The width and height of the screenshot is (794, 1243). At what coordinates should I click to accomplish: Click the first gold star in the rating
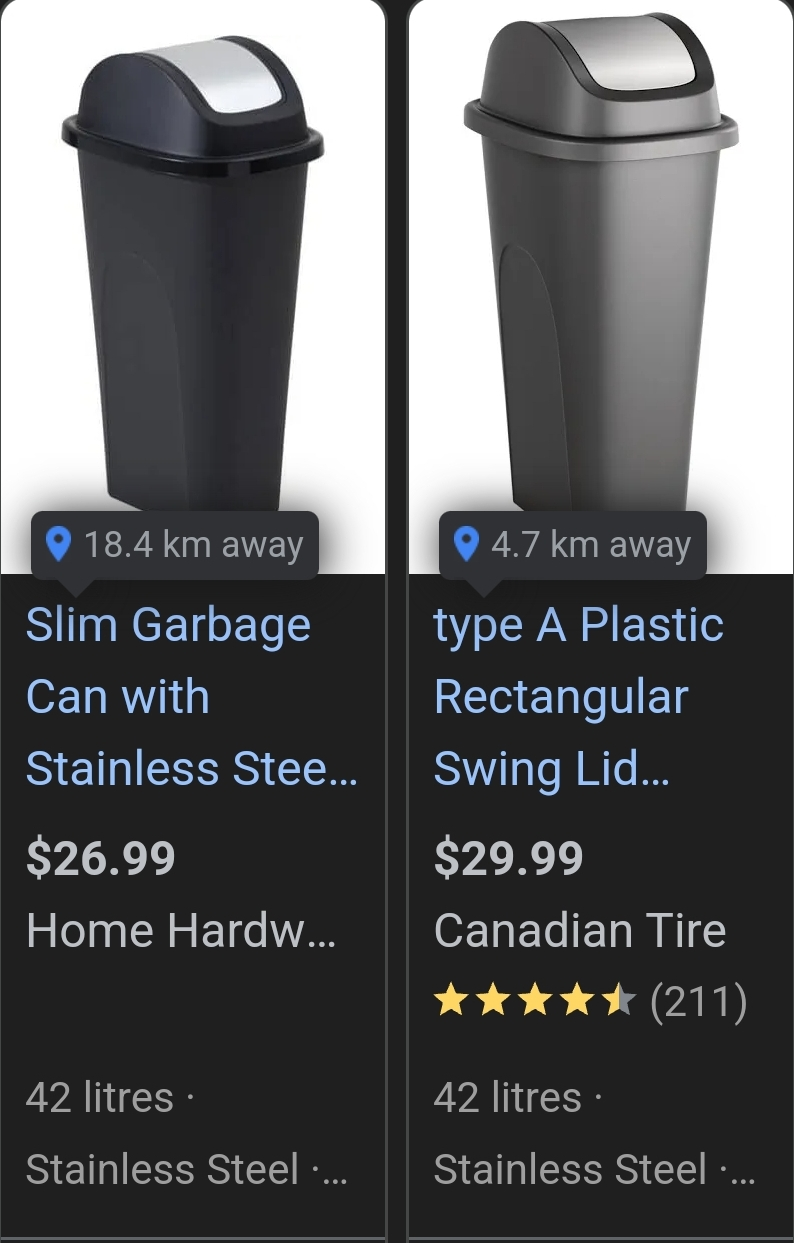[x=451, y=1001]
